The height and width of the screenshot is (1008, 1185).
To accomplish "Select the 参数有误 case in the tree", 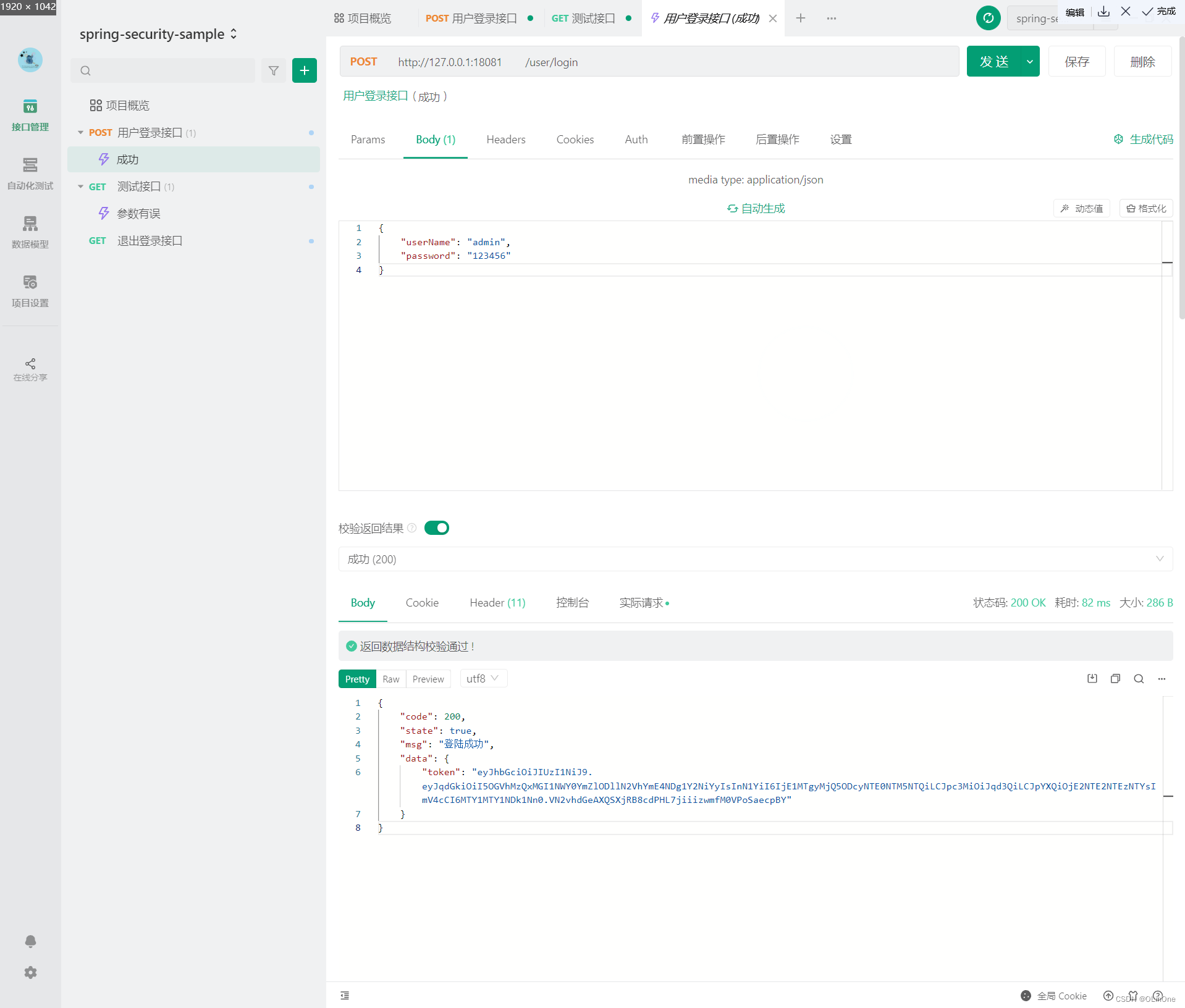I will (193, 214).
